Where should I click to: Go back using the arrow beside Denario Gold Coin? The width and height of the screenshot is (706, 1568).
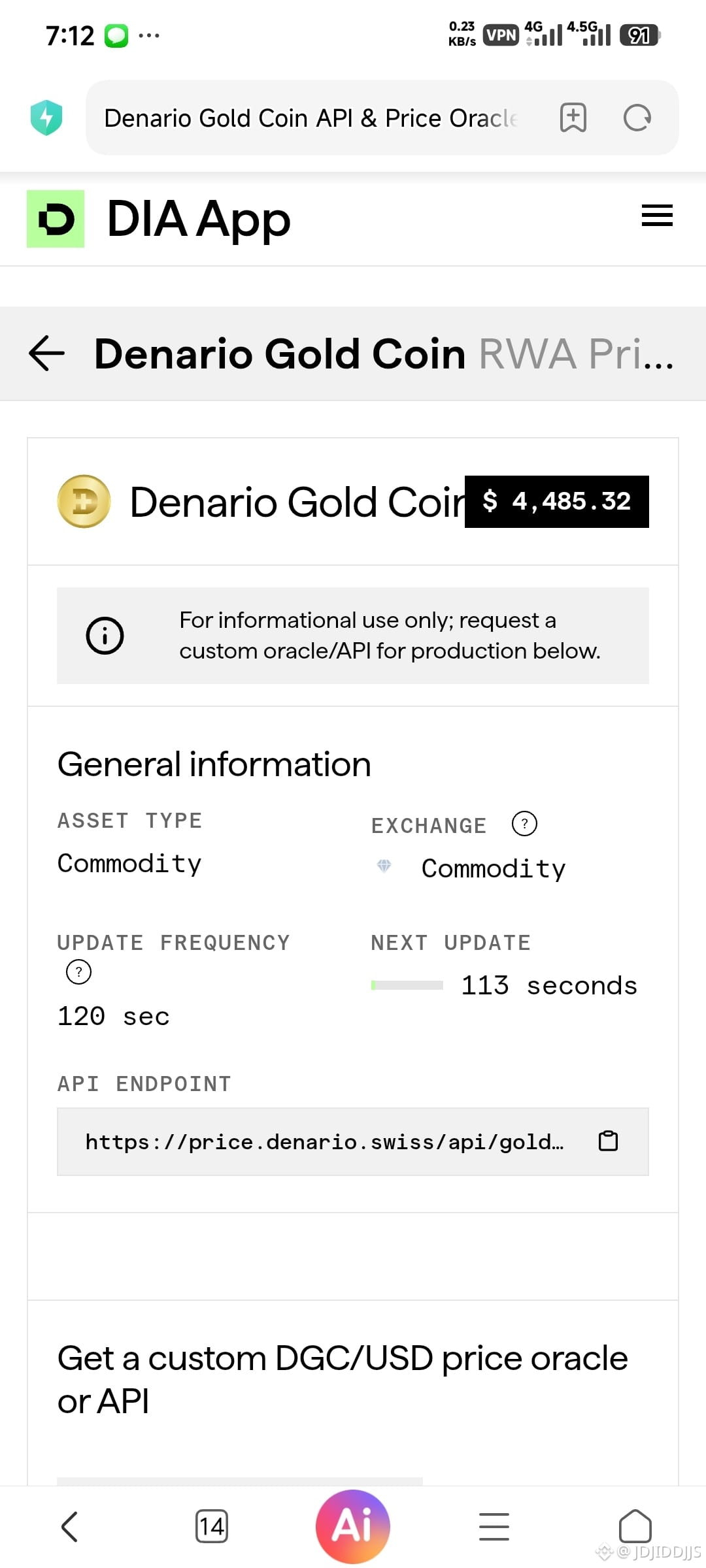(x=47, y=353)
